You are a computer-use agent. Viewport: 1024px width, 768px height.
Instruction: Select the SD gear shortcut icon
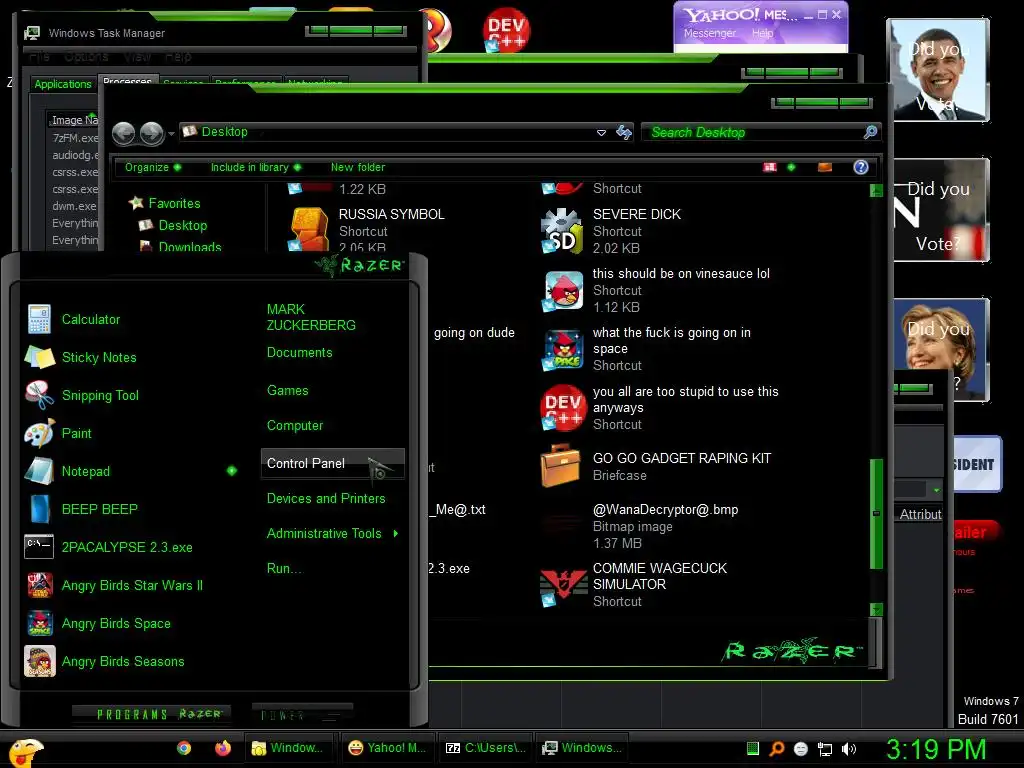point(562,231)
